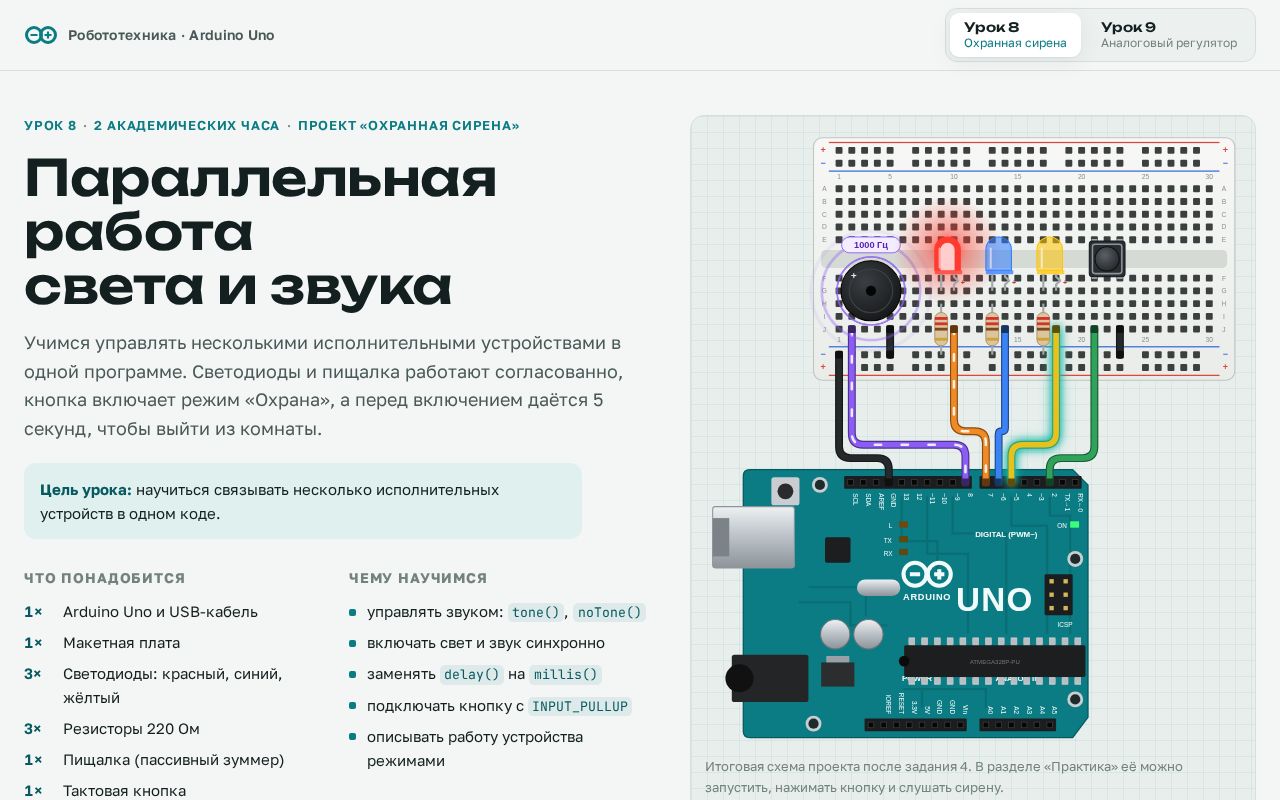The height and width of the screenshot is (800, 1280).
Task: Click the USB port on Arduino board
Action: coord(753,537)
